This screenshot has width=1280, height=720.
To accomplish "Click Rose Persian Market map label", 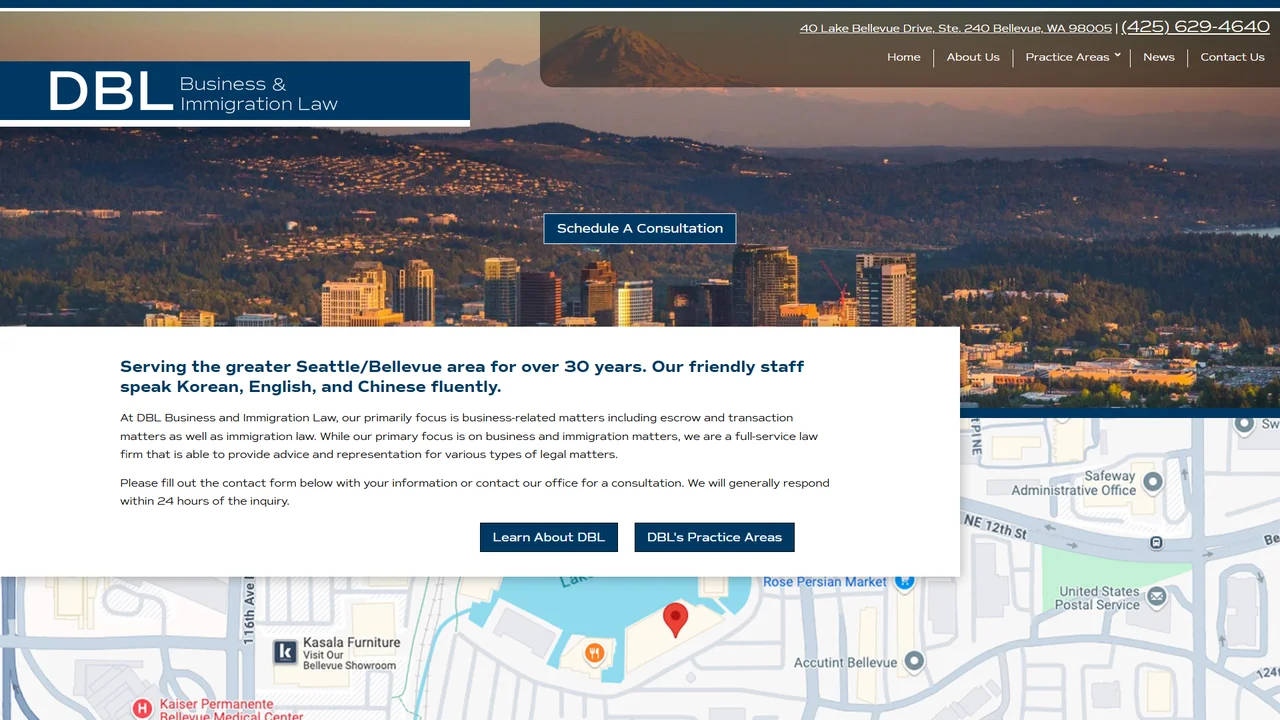I will (825, 582).
